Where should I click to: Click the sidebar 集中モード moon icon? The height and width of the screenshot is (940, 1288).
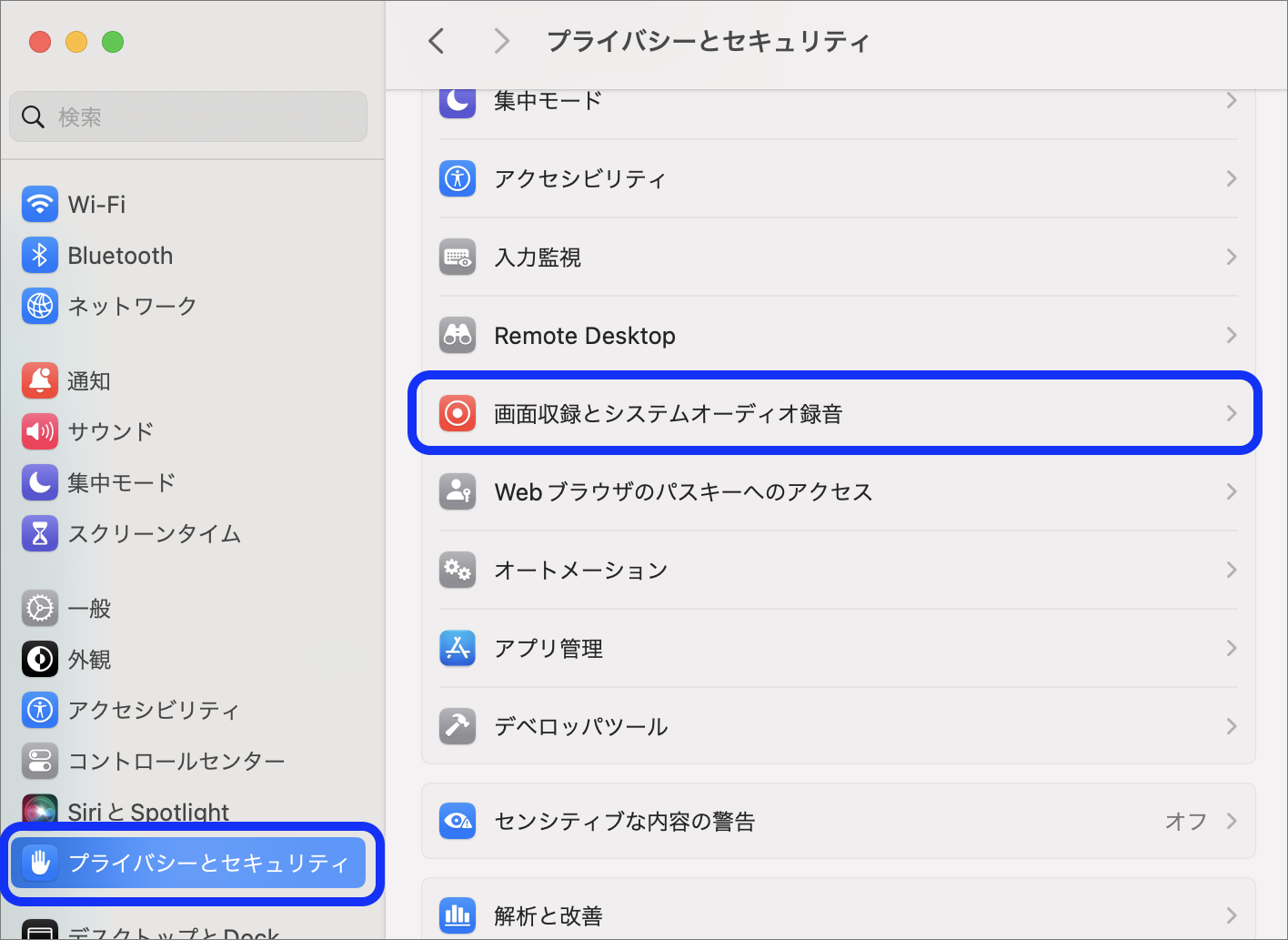tap(40, 482)
